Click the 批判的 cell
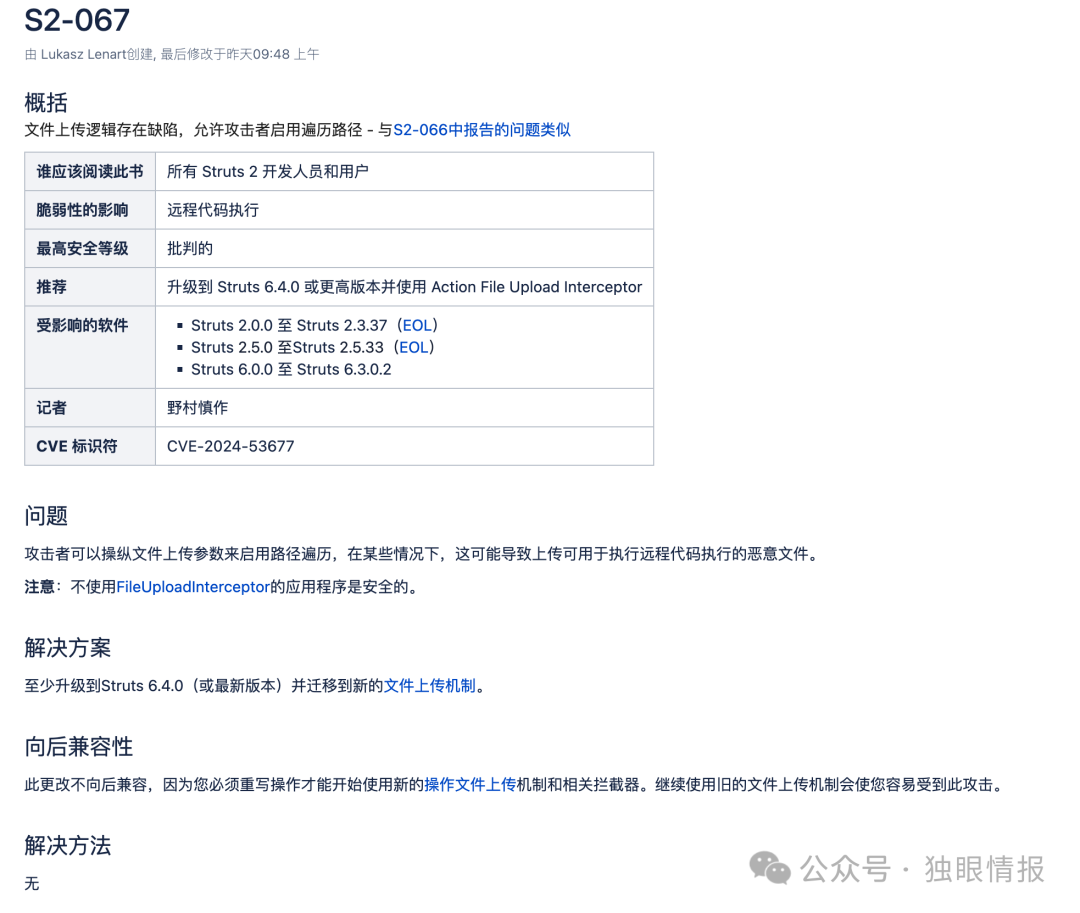Image resolution: width=1080 pixels, height=913 pixels. (x=404, y=249)
